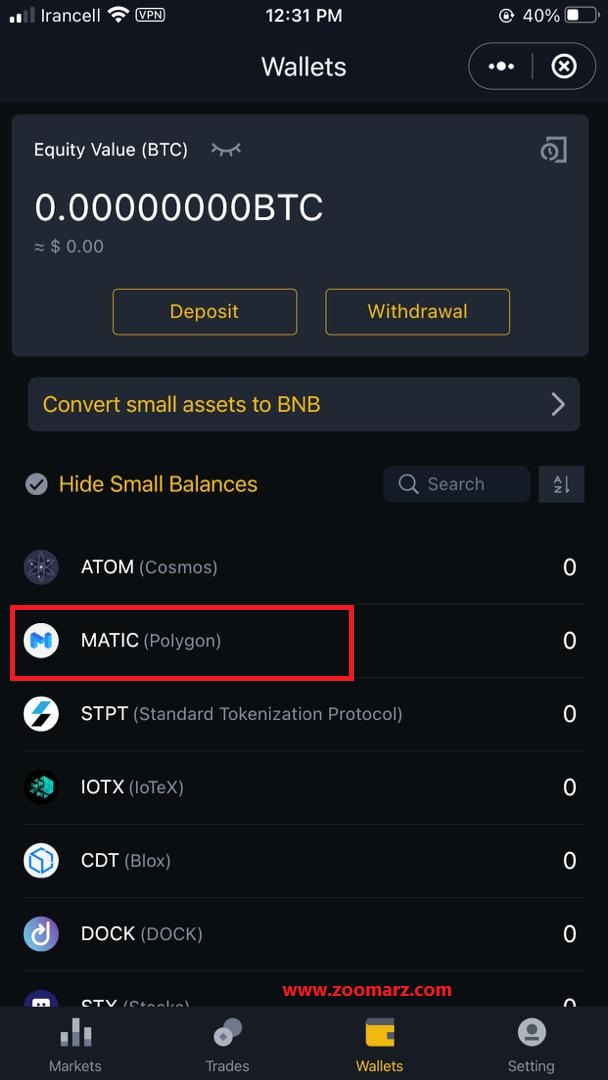Select the STPT token icon
608x1080 pixels.
(41, 714)
